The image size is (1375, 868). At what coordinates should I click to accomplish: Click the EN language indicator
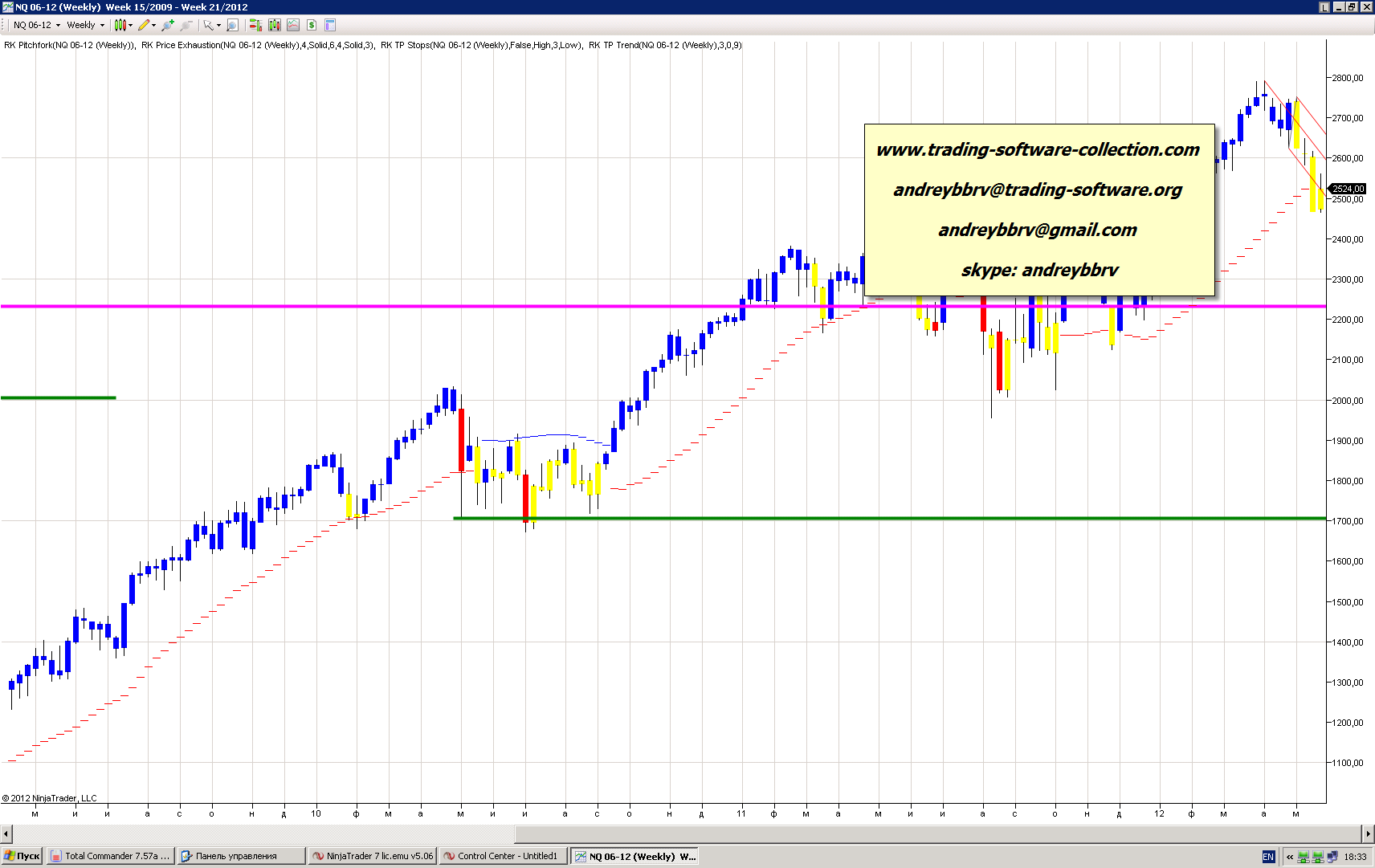coord(1268,857)
